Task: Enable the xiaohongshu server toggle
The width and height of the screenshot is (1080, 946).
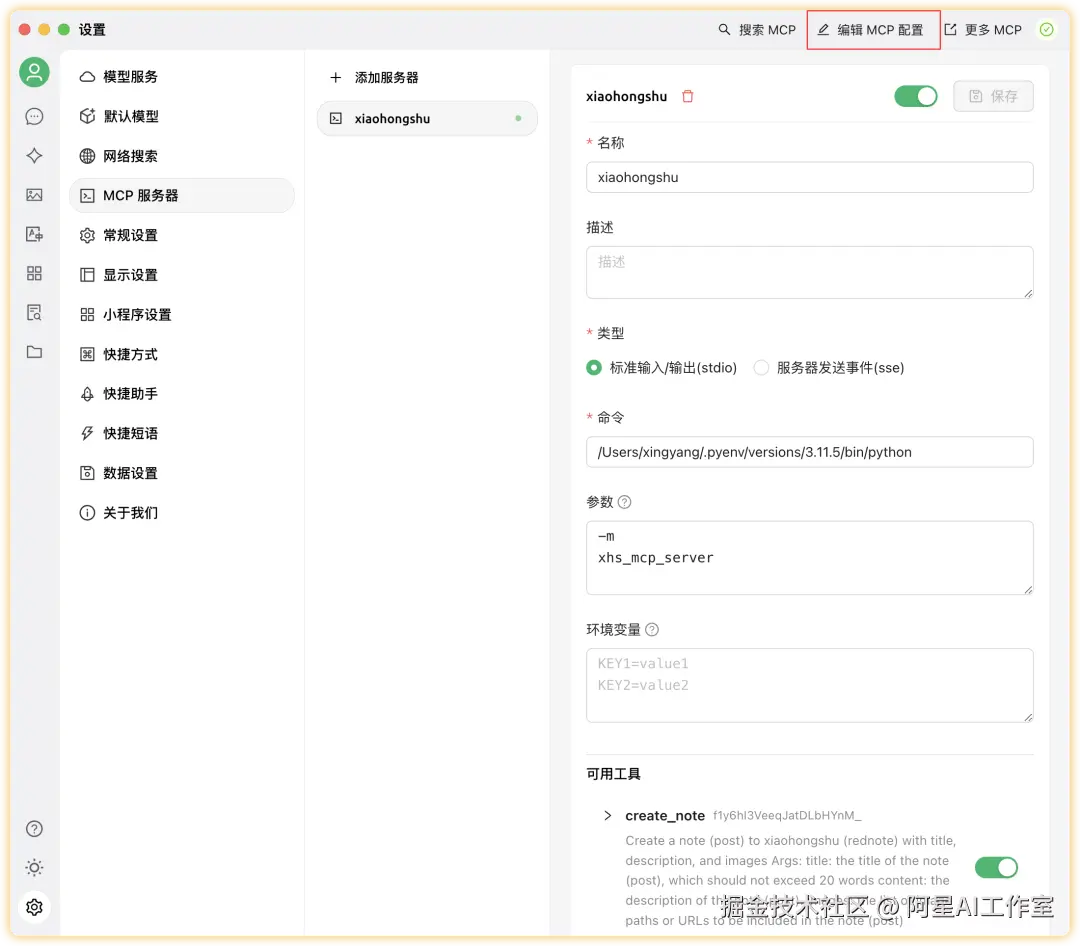Action: pos(915,96)
